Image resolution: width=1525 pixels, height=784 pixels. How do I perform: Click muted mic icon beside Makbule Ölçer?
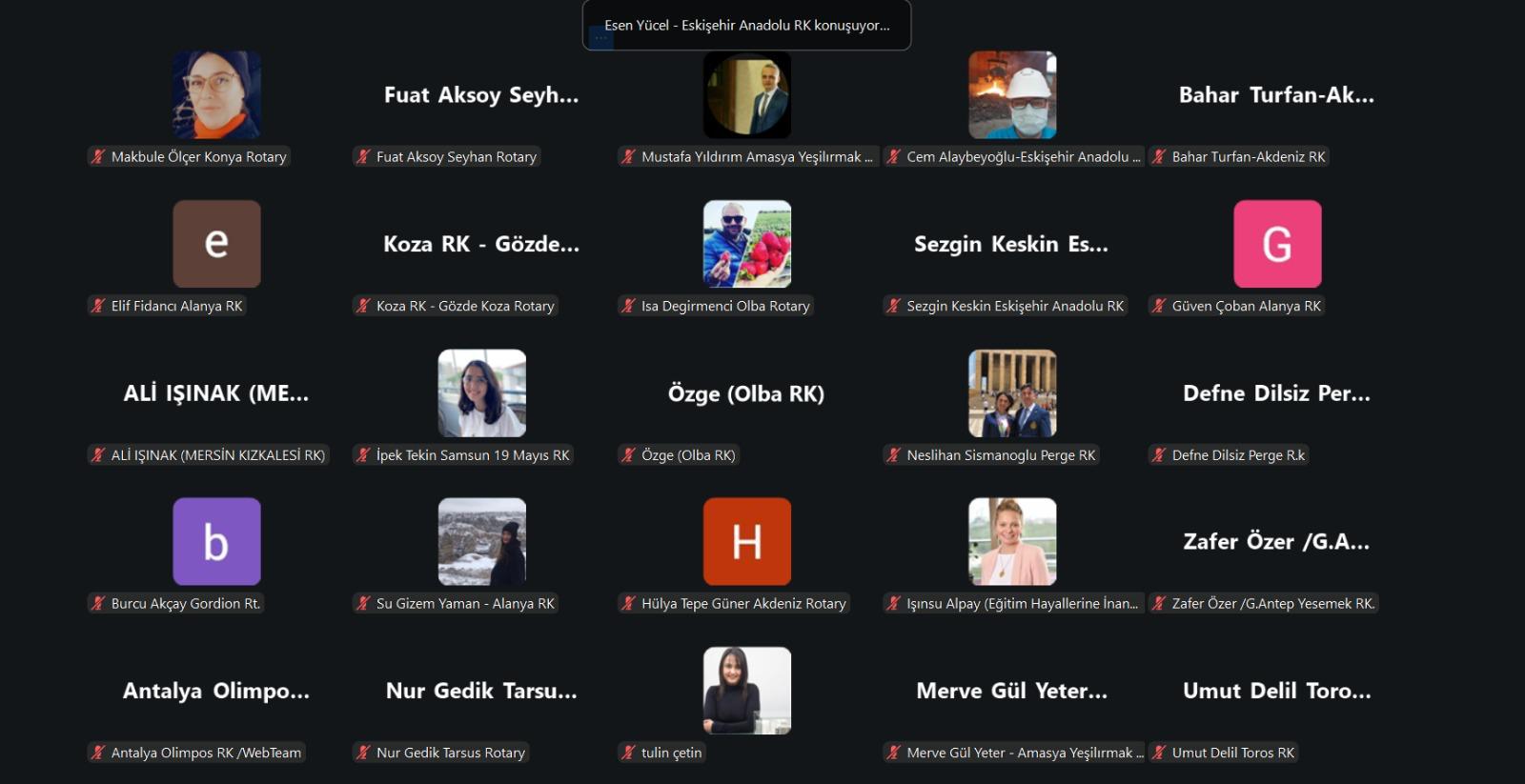click(97, 157)
